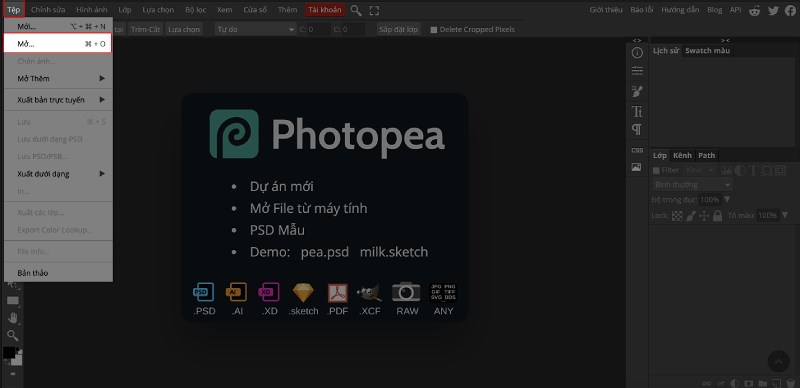This screenshot has width=800, height=388.
Task: Expand the Mở Thêm submenu
Action: coord(58,79)
